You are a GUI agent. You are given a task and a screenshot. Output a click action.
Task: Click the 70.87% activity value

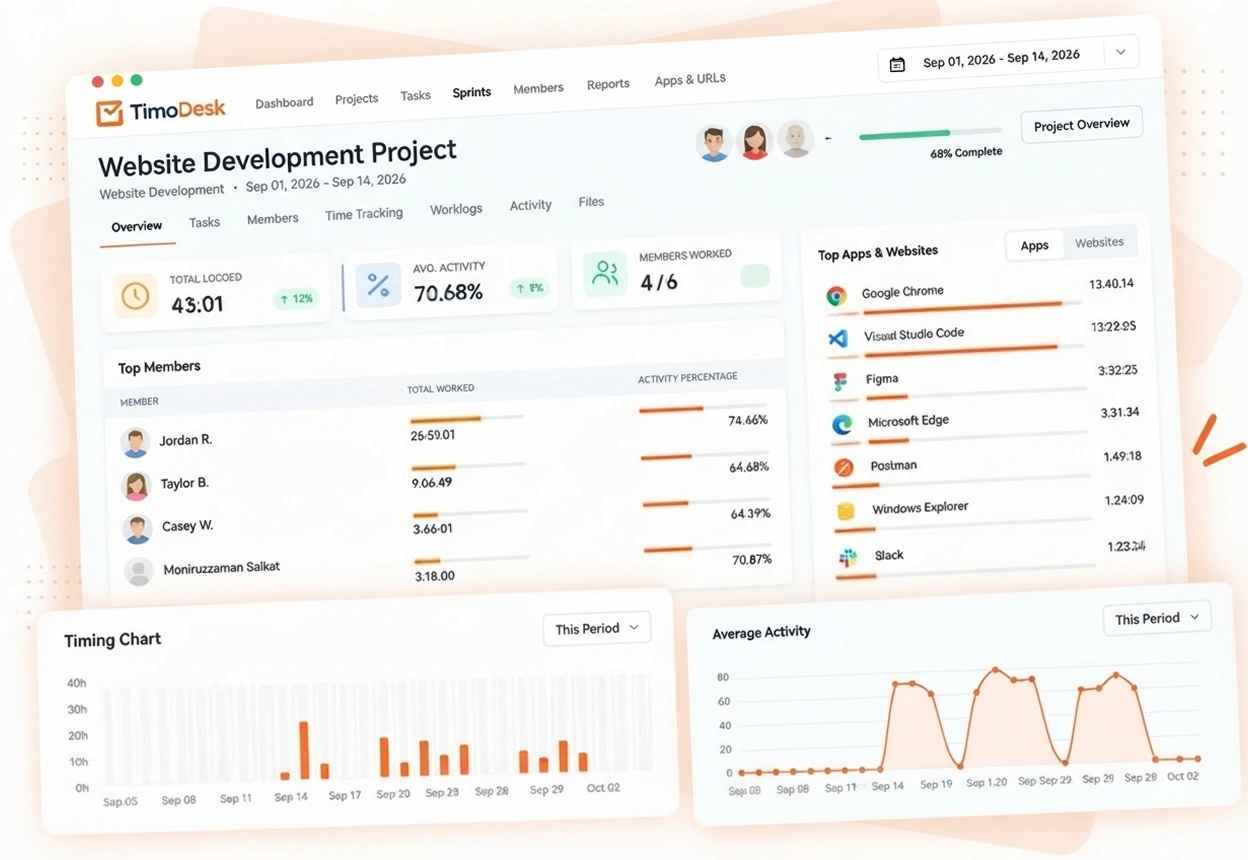[752, 560]
